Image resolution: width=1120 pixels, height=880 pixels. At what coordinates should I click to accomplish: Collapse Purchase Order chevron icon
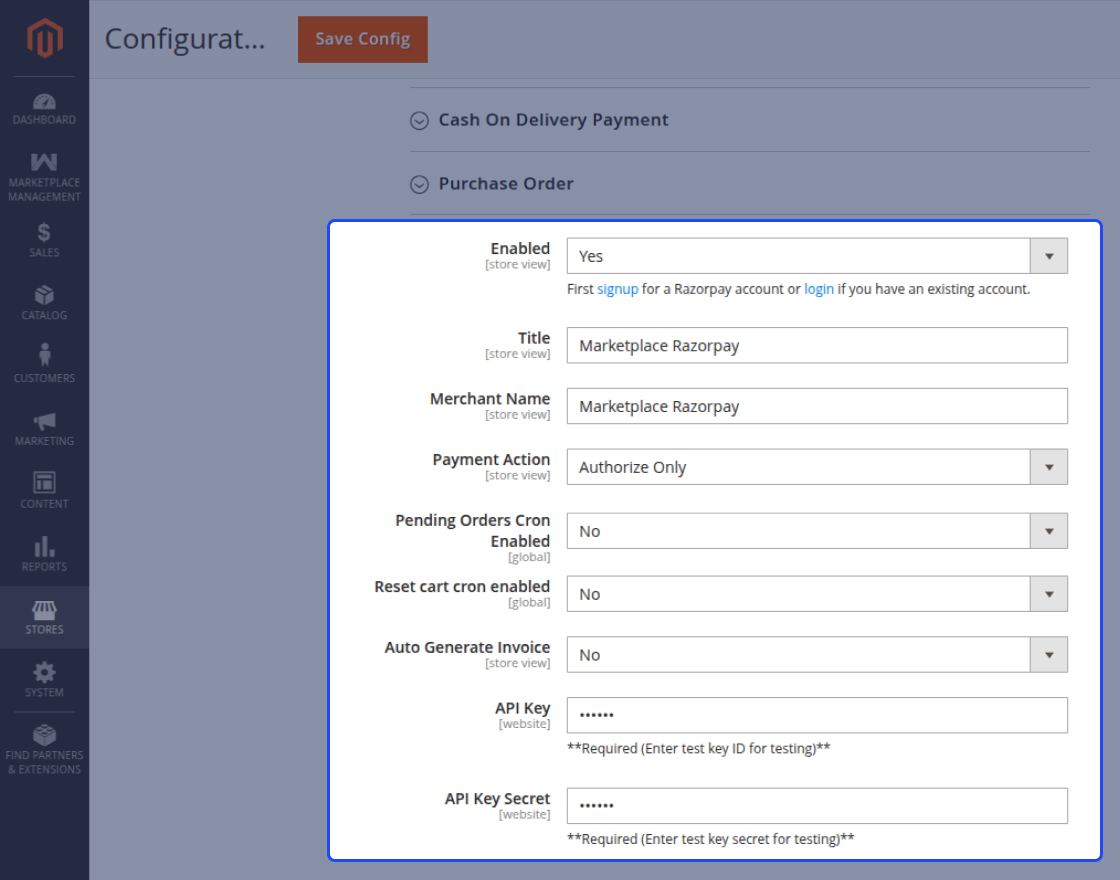[x=419, y=184]
